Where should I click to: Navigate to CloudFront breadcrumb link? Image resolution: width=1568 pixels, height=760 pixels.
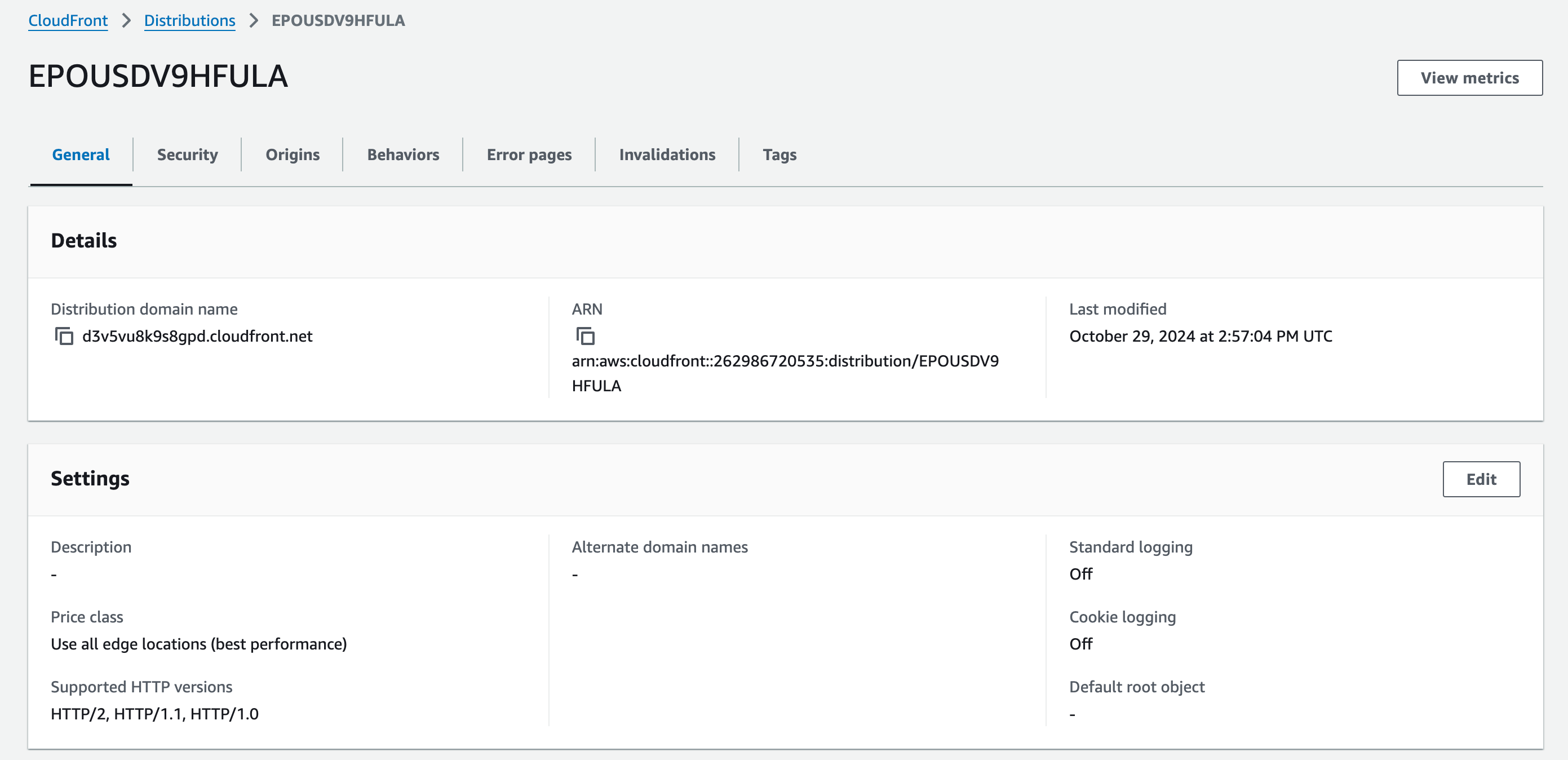[68, 21]
